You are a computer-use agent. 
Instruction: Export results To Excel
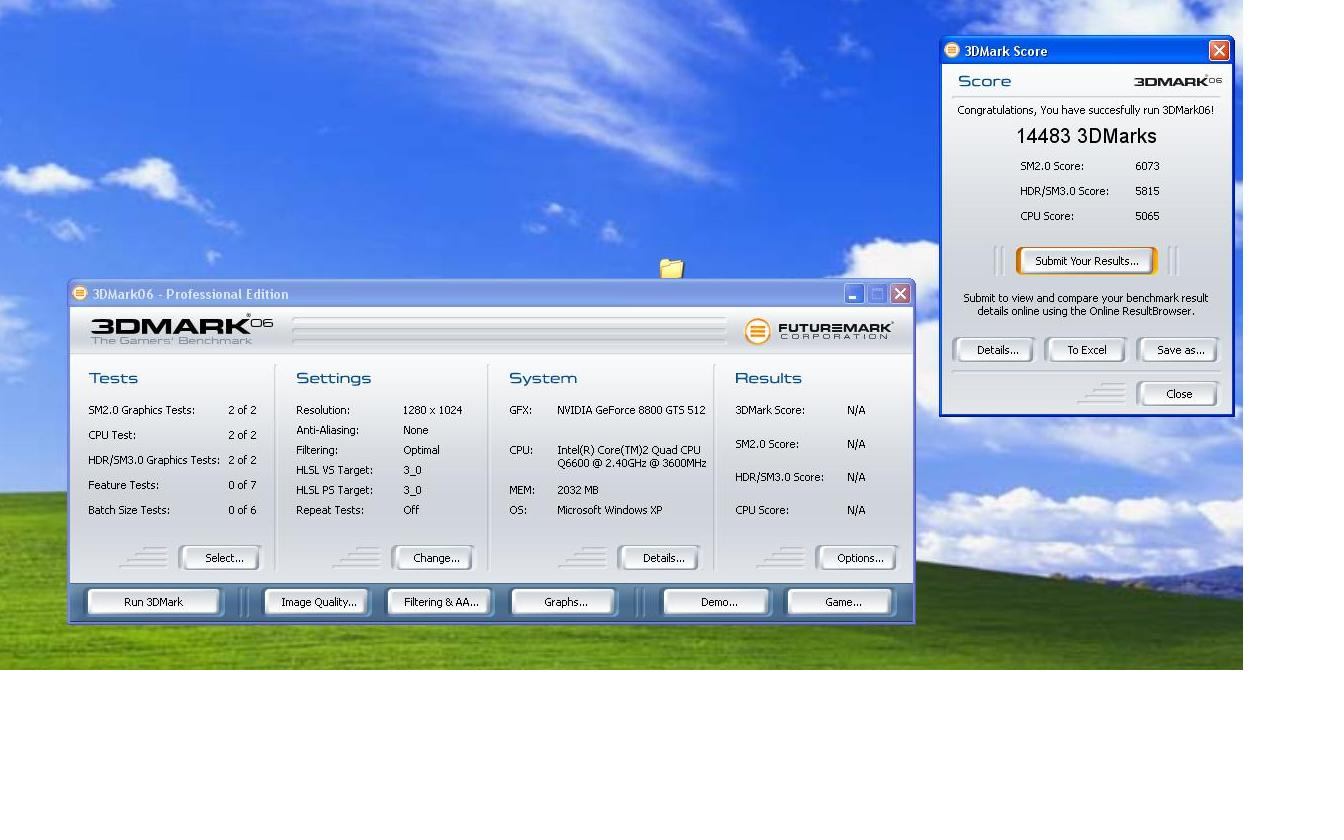click(x=1087, y=350)
